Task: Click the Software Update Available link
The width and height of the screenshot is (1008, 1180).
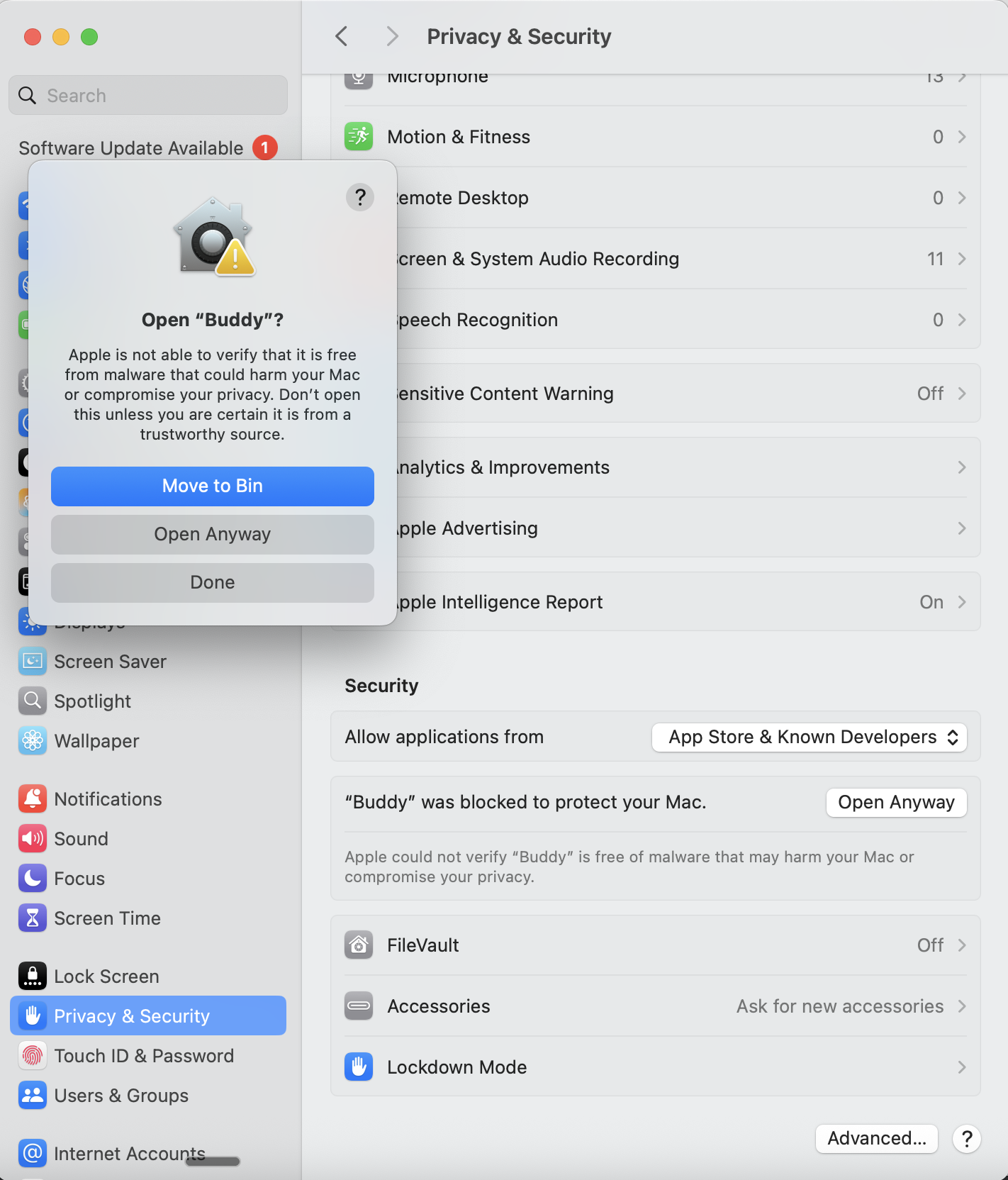Action: coord(131,147)
